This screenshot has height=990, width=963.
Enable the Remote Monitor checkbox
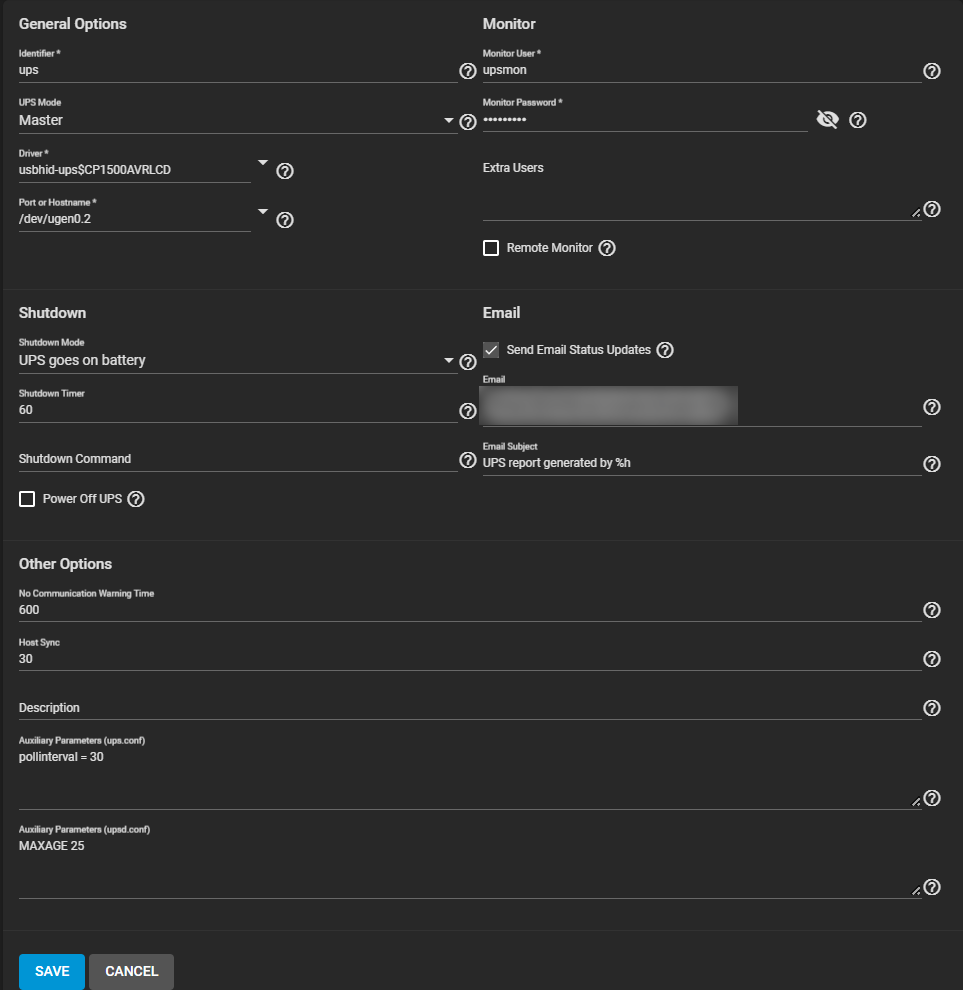tap(491, 248)
